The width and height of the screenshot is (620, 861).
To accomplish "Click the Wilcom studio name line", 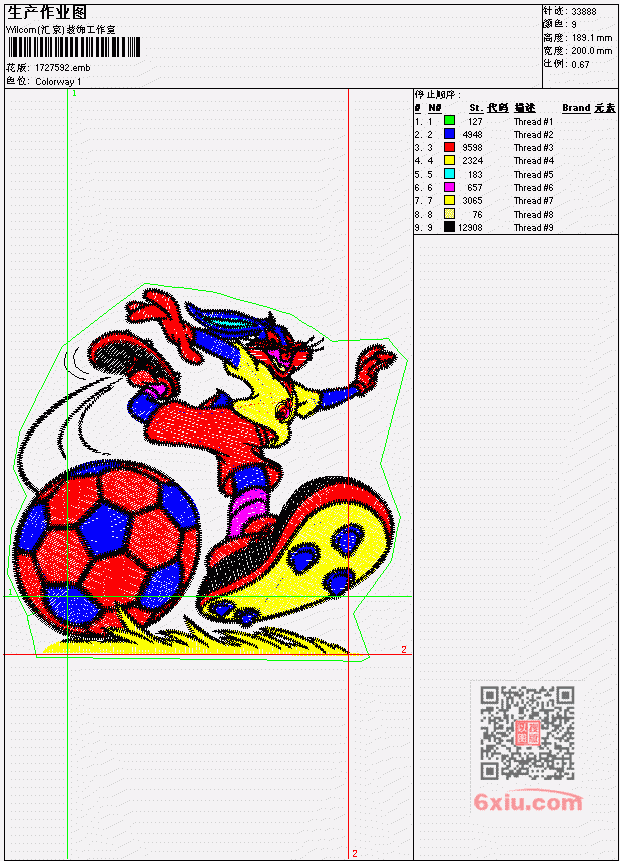I will [60, 30].
